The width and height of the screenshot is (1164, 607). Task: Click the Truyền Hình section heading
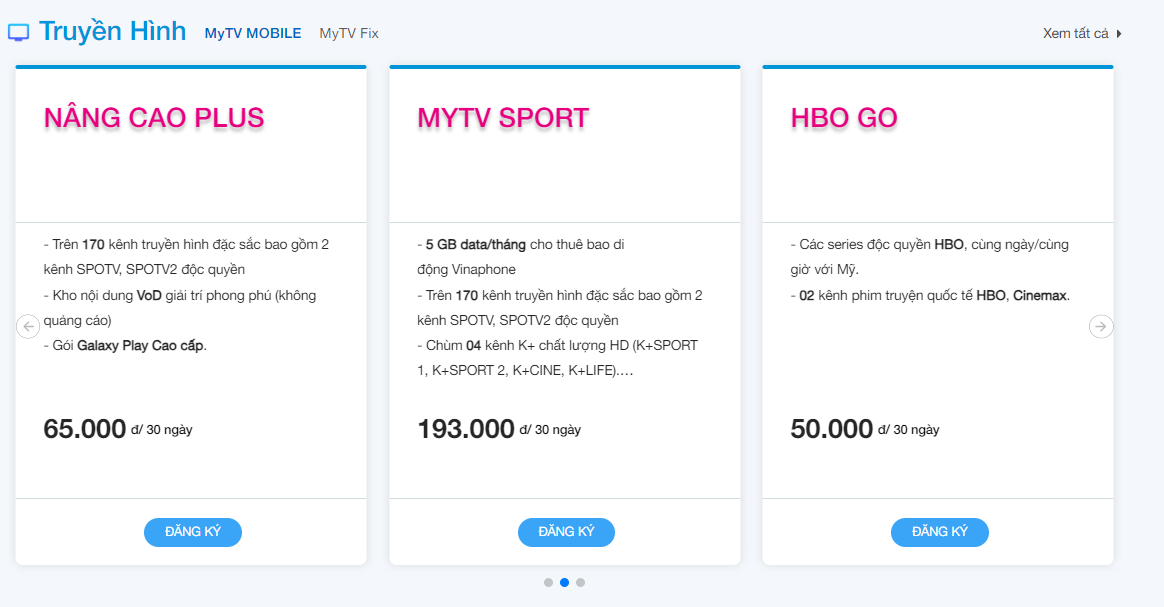[x=112, y=31]
